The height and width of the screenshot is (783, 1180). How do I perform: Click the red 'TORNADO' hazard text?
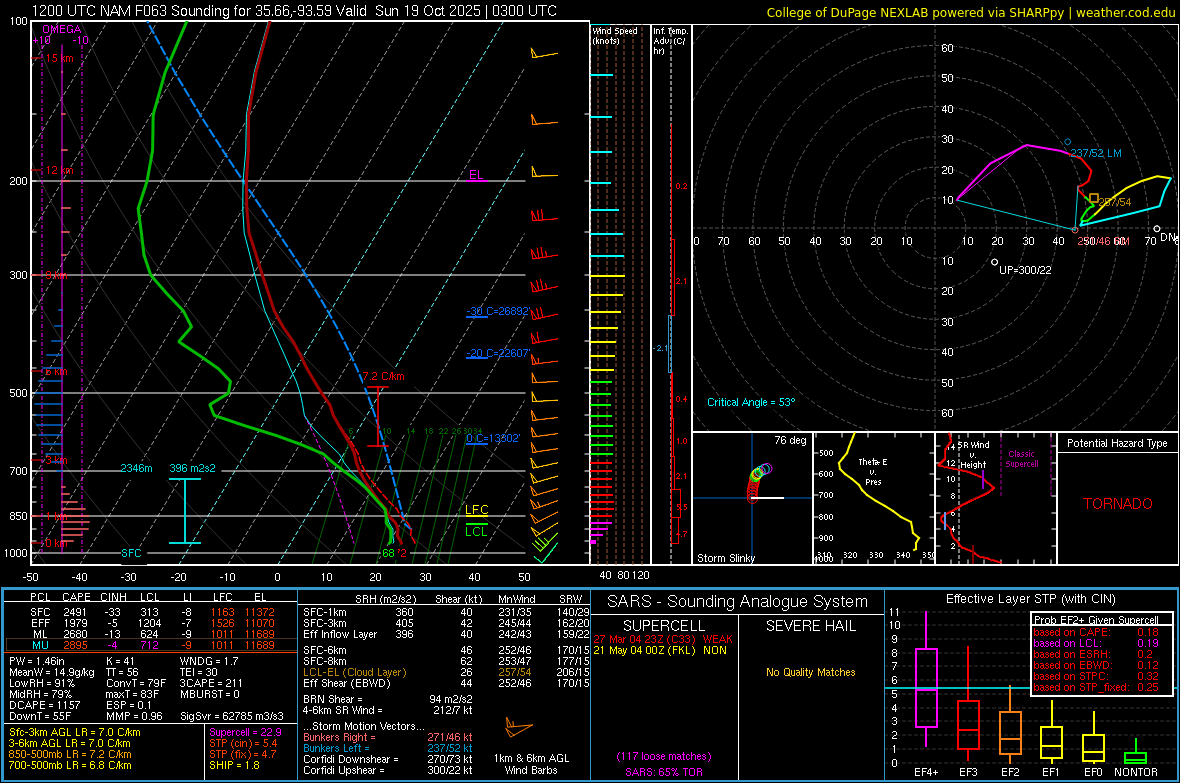[x=1118, y=504]
